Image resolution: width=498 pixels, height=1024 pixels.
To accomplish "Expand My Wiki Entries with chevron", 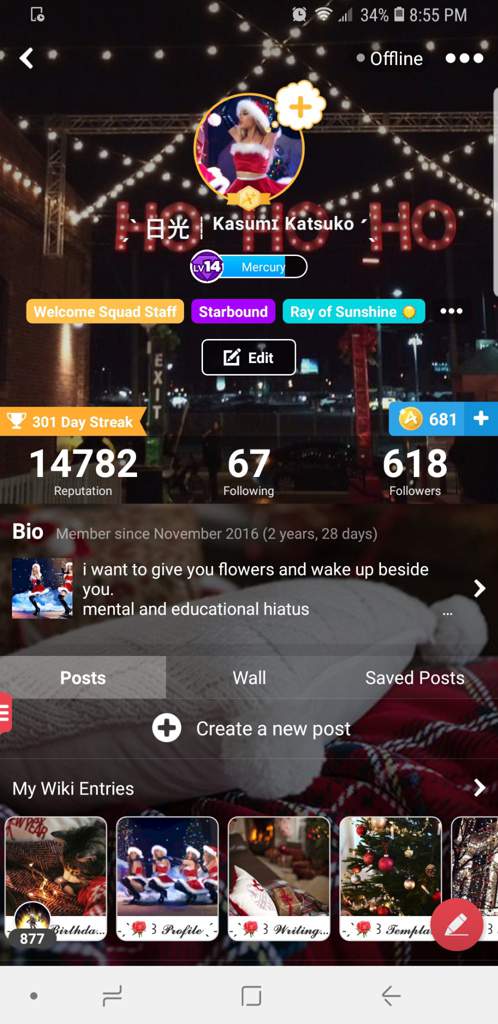I will click(479, 788).
